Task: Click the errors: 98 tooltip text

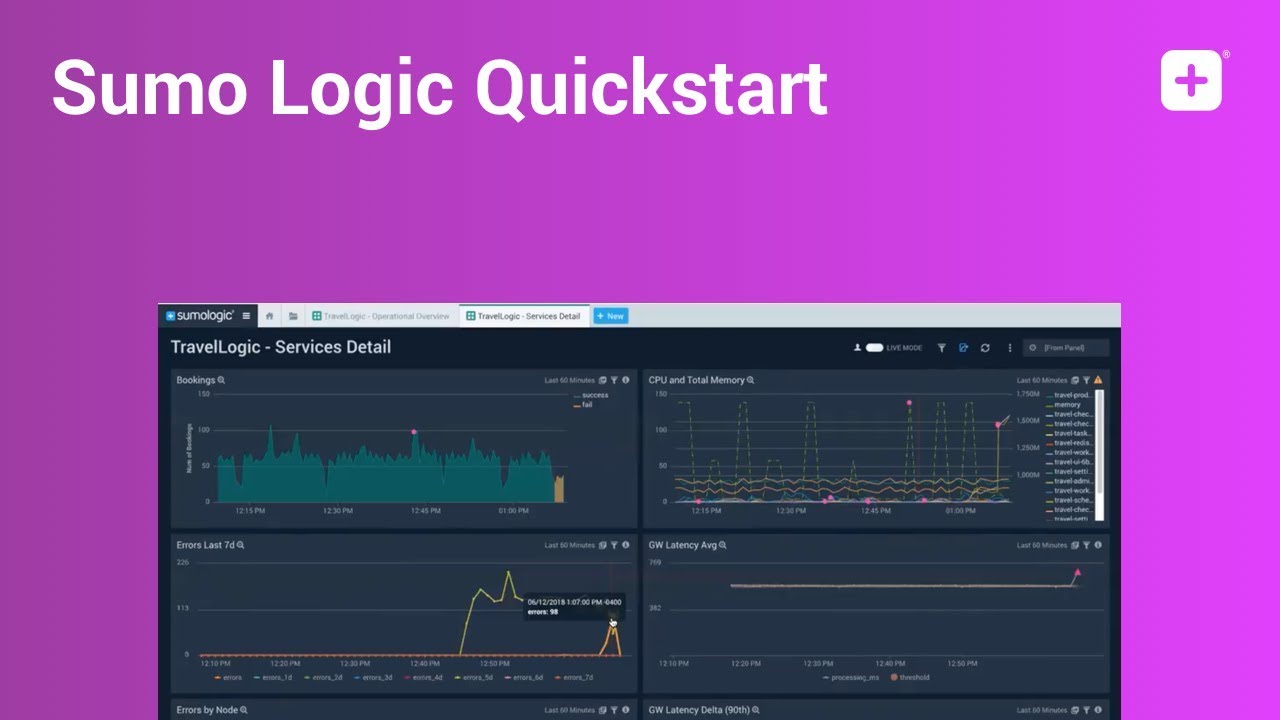Action: [543, 612]
